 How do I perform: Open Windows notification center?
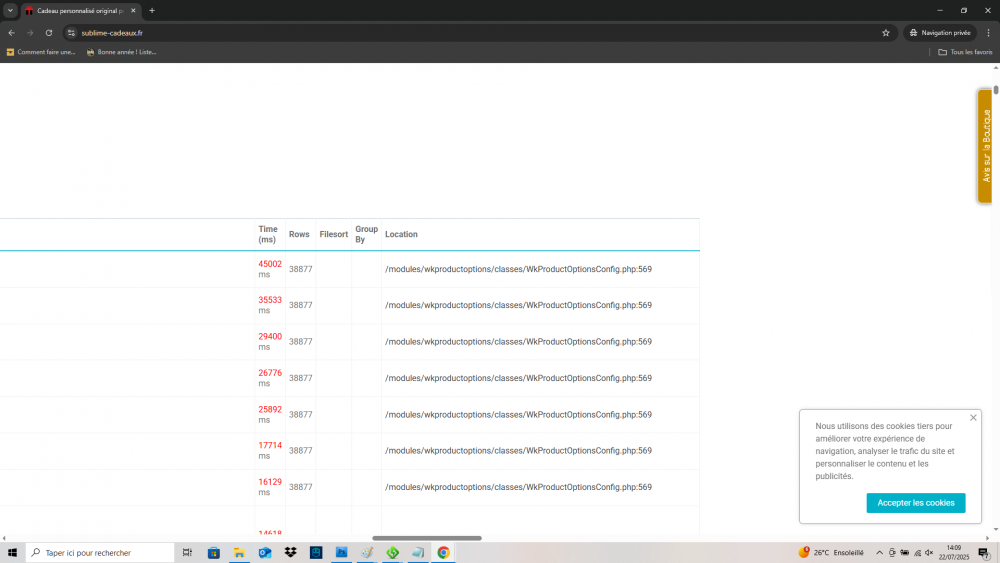click(984, 553)
